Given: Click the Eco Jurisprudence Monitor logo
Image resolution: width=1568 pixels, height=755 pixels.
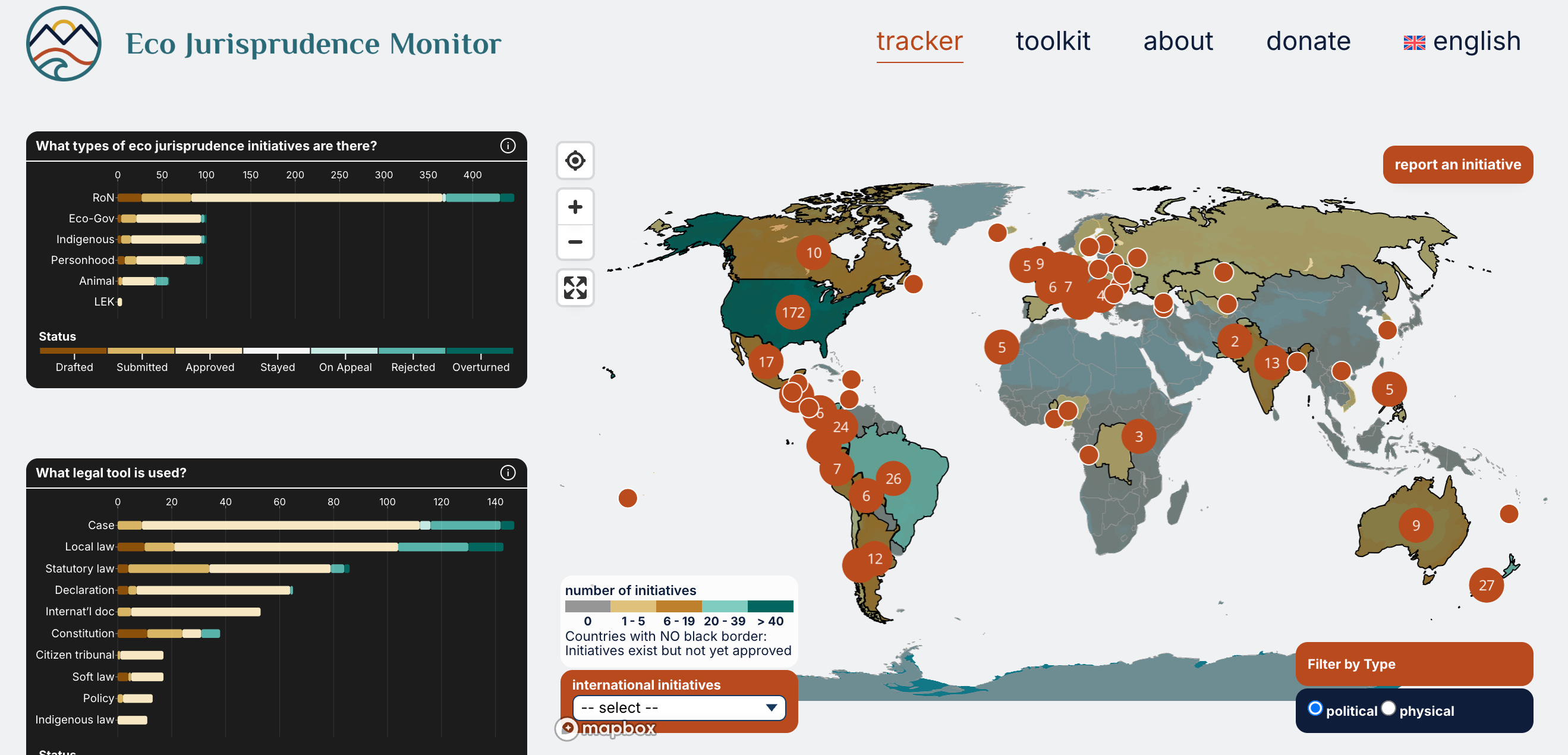Looking at the screenshot, I should point(64,44).
